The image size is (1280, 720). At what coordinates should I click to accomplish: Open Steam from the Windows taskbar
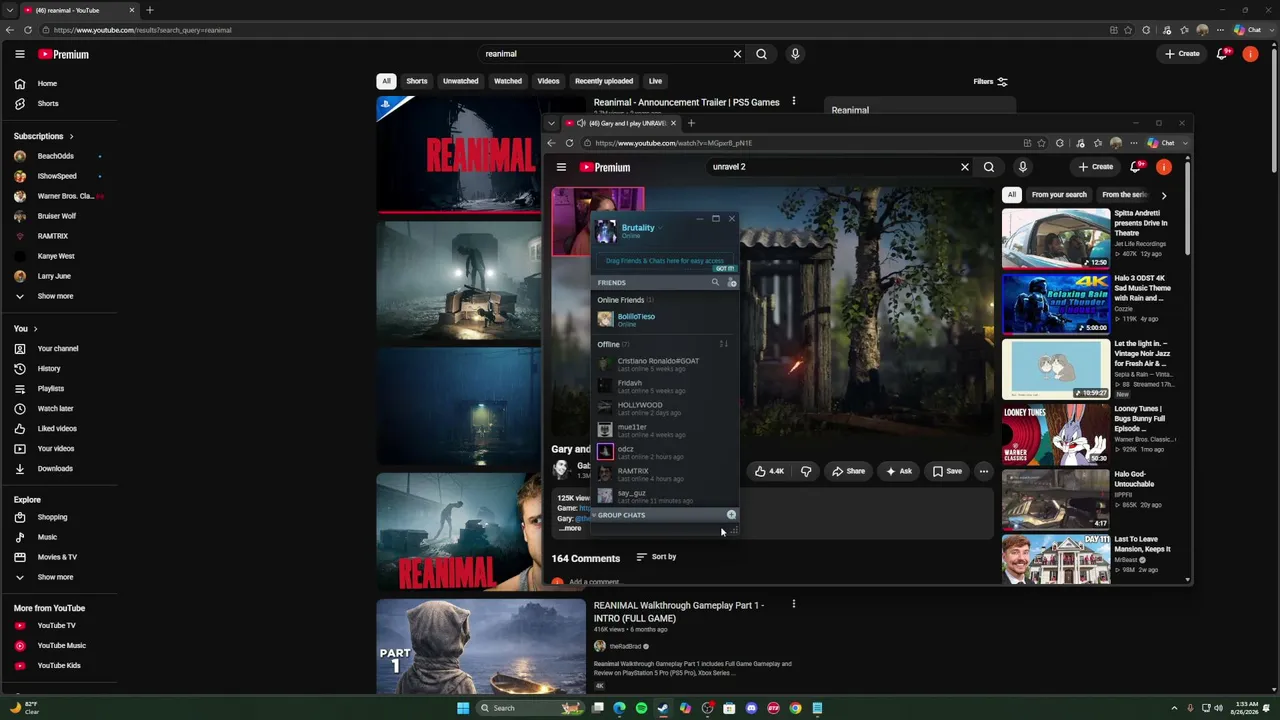pos(663,708)
